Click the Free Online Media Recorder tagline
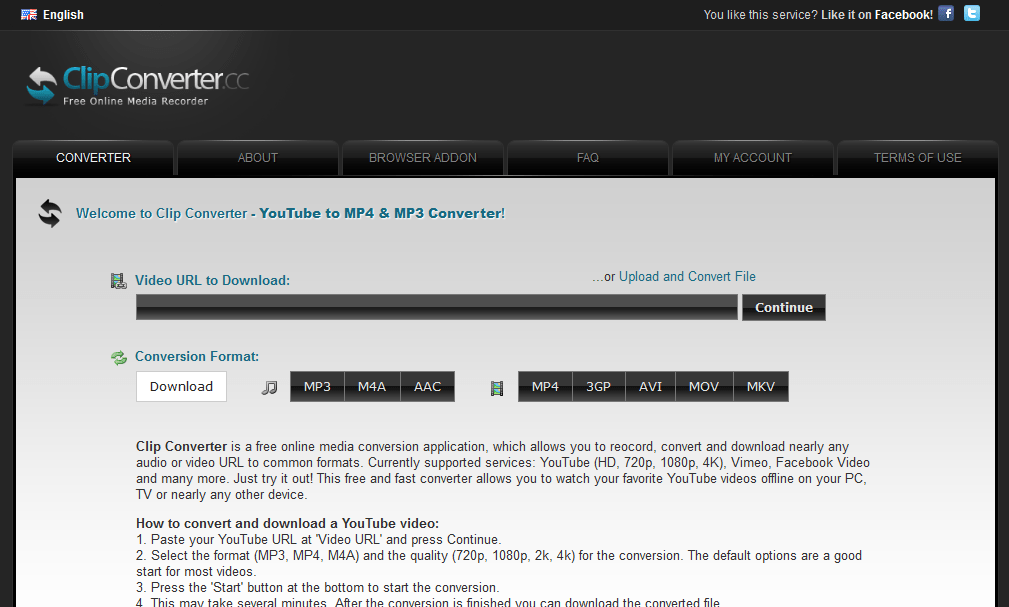1009x607 pixels. 136,101
